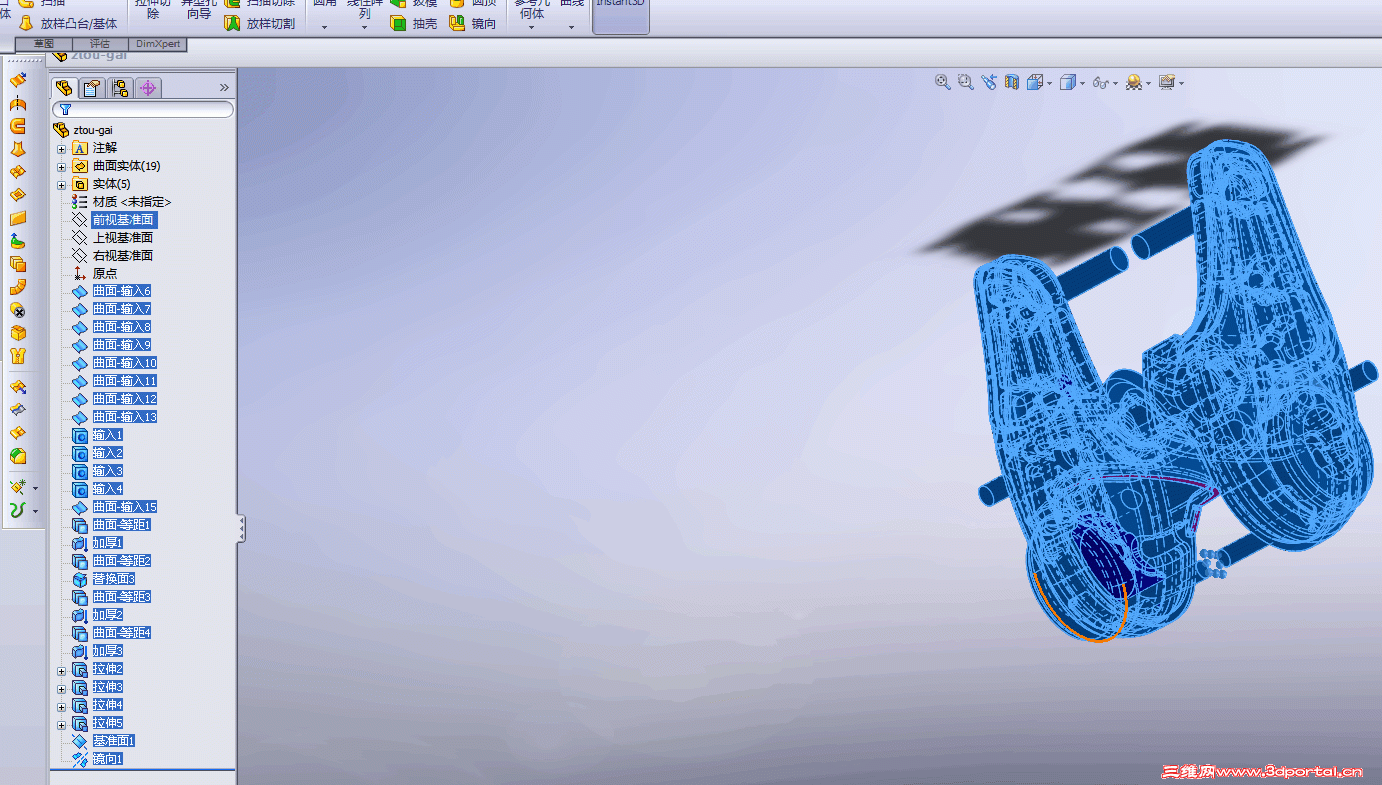Image resolution: width=1382 pixels, height=785 pixels.
Task: Click the Zoom to Fit magnifier icon
Action: point(943,82)
